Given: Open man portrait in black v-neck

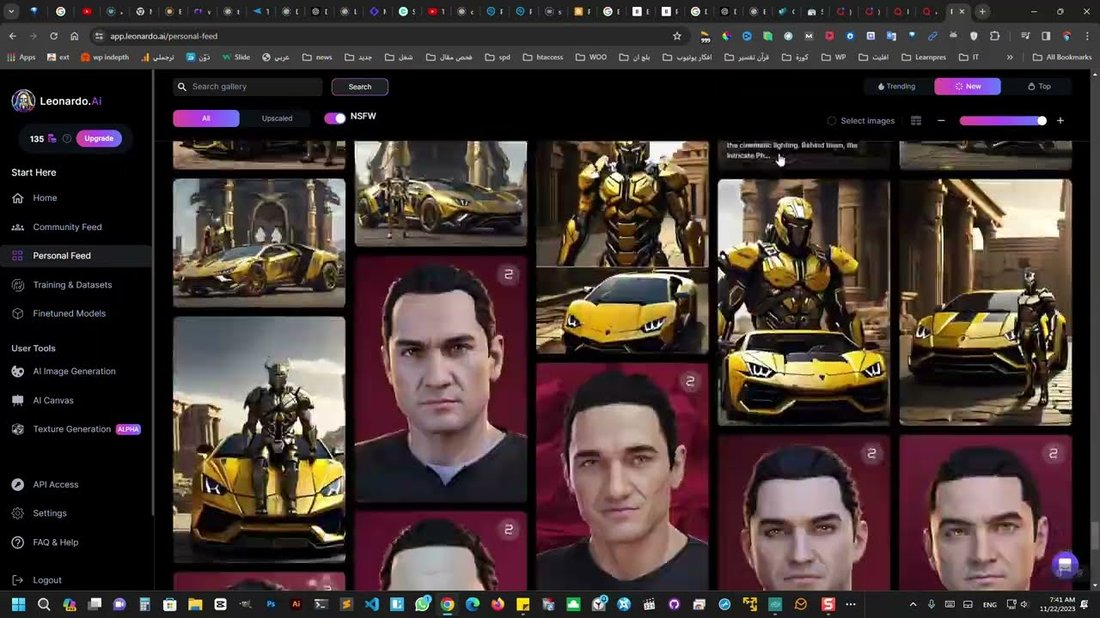Looking at the screenshot, I should point(441,379).
